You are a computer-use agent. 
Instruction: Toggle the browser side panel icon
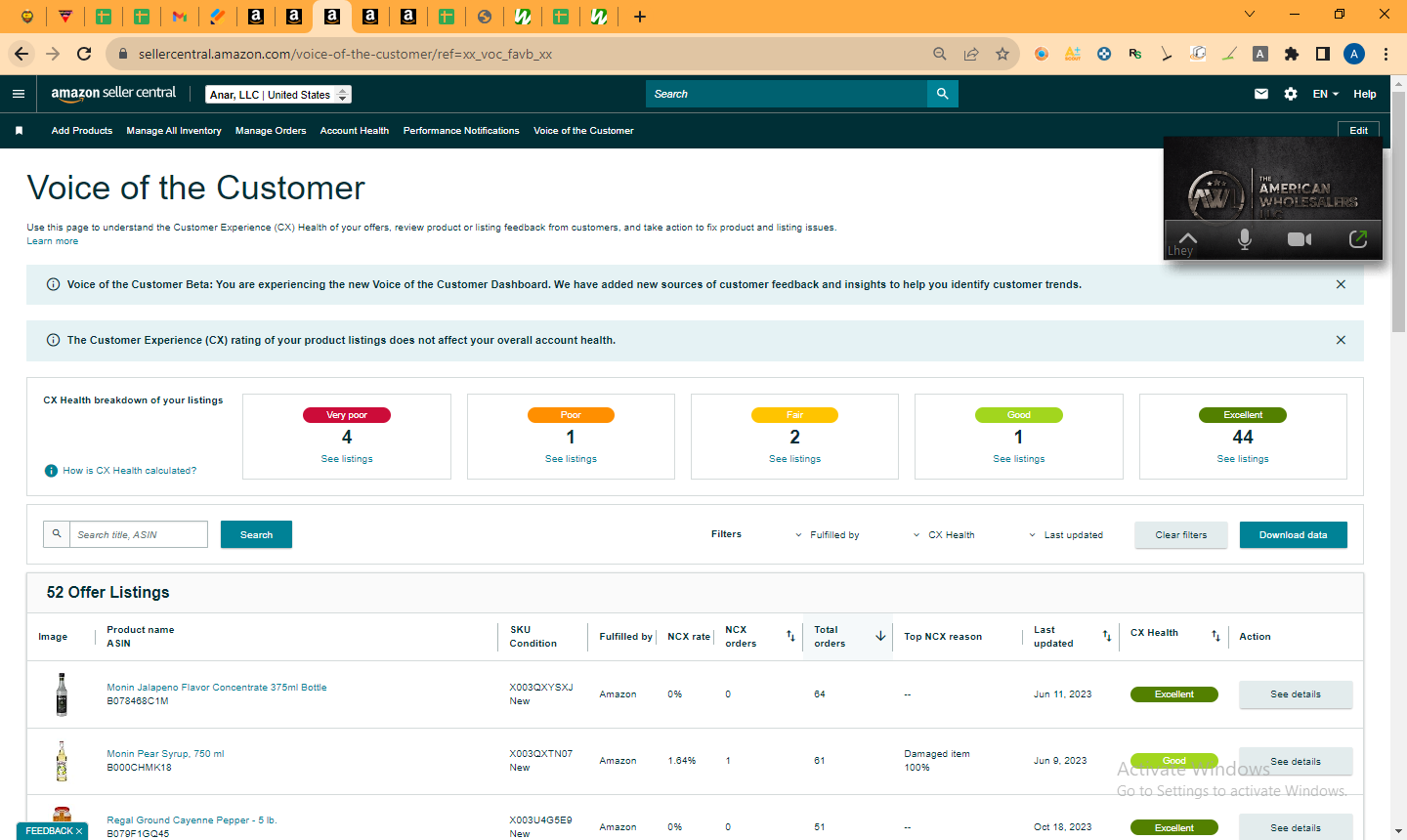(x=1323, y=54)
